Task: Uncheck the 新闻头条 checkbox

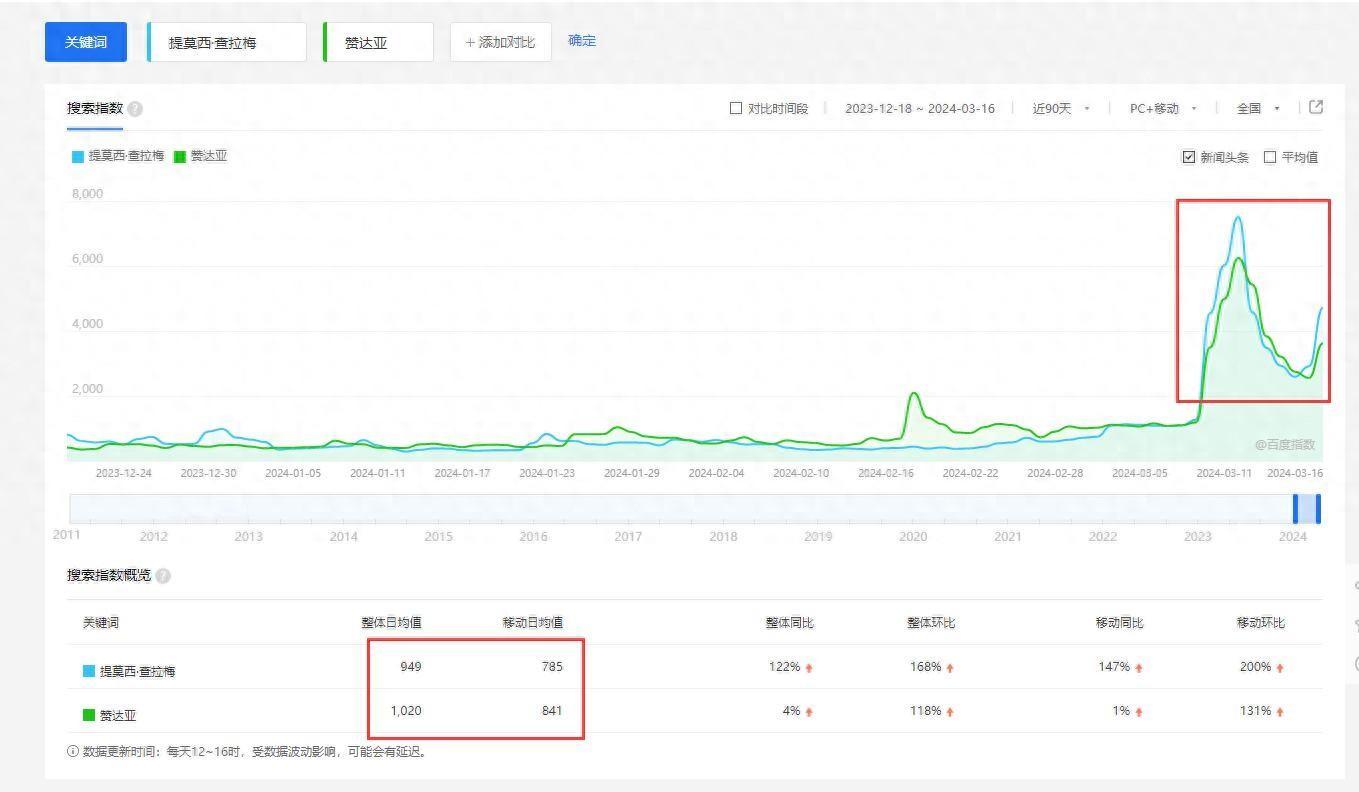Action: tap(1188, 157)
